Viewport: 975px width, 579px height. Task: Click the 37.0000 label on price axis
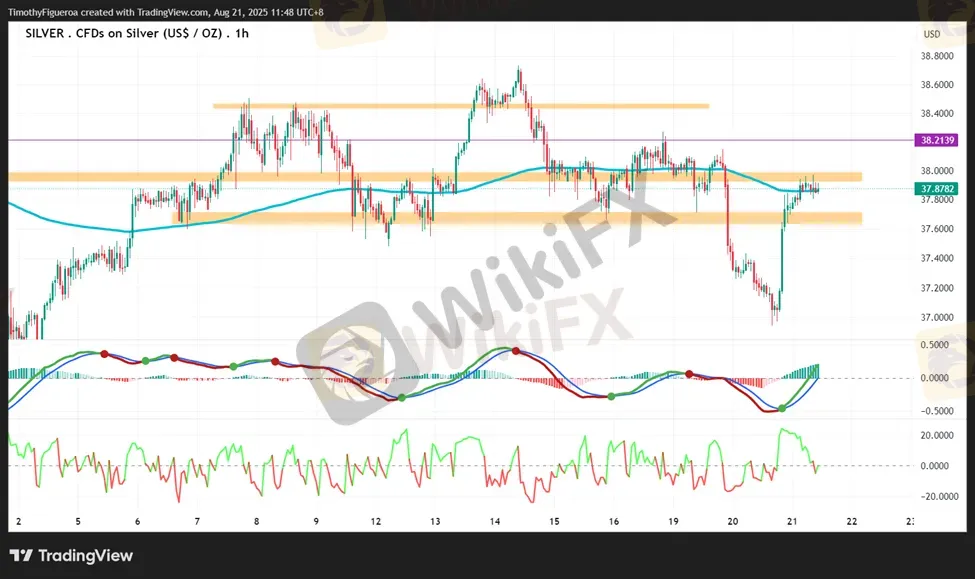[x=938, y=317]
